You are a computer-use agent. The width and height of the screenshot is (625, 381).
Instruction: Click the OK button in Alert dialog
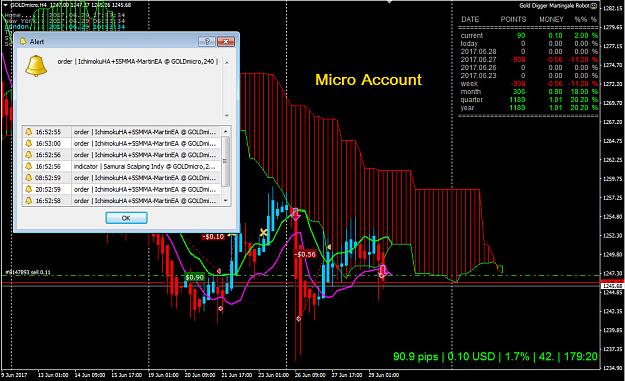(x=126, y=218)
